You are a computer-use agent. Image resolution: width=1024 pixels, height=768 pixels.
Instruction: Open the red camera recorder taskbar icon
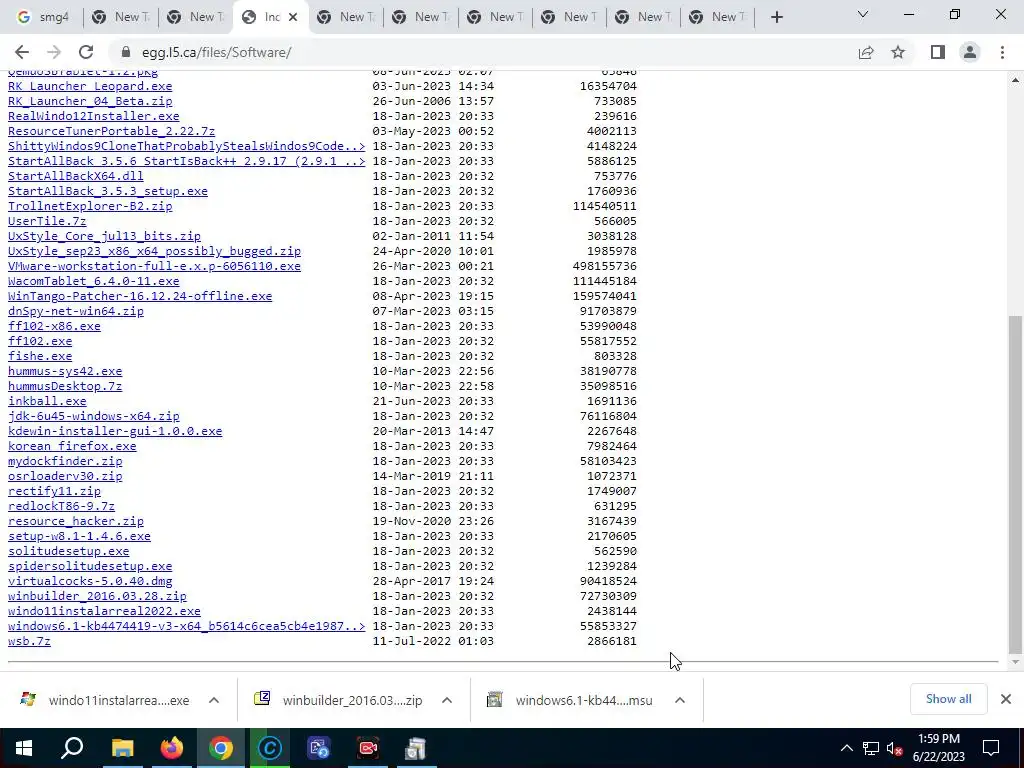point(368,748)
